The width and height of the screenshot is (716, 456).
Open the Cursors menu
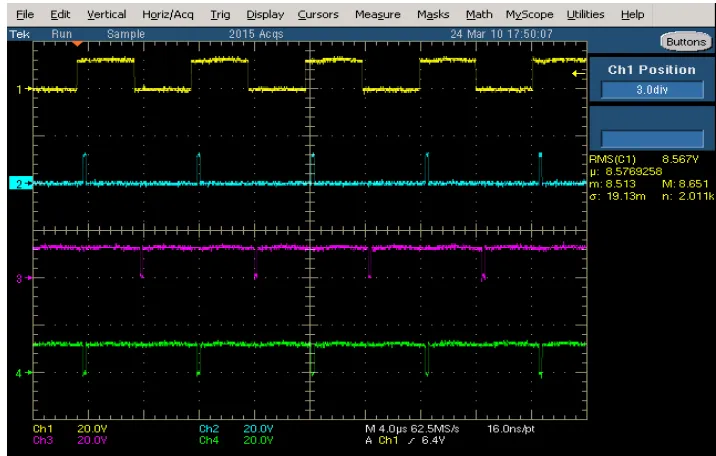pyautogui.click(x=318, y=15)
